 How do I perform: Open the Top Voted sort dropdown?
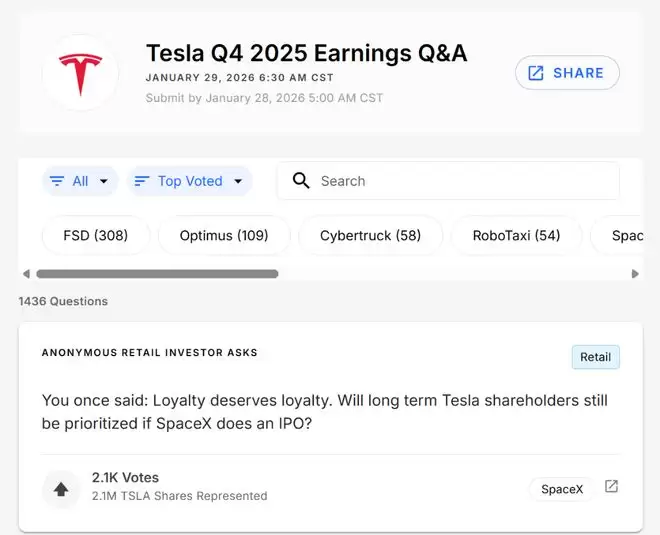[x=238, y=181]
